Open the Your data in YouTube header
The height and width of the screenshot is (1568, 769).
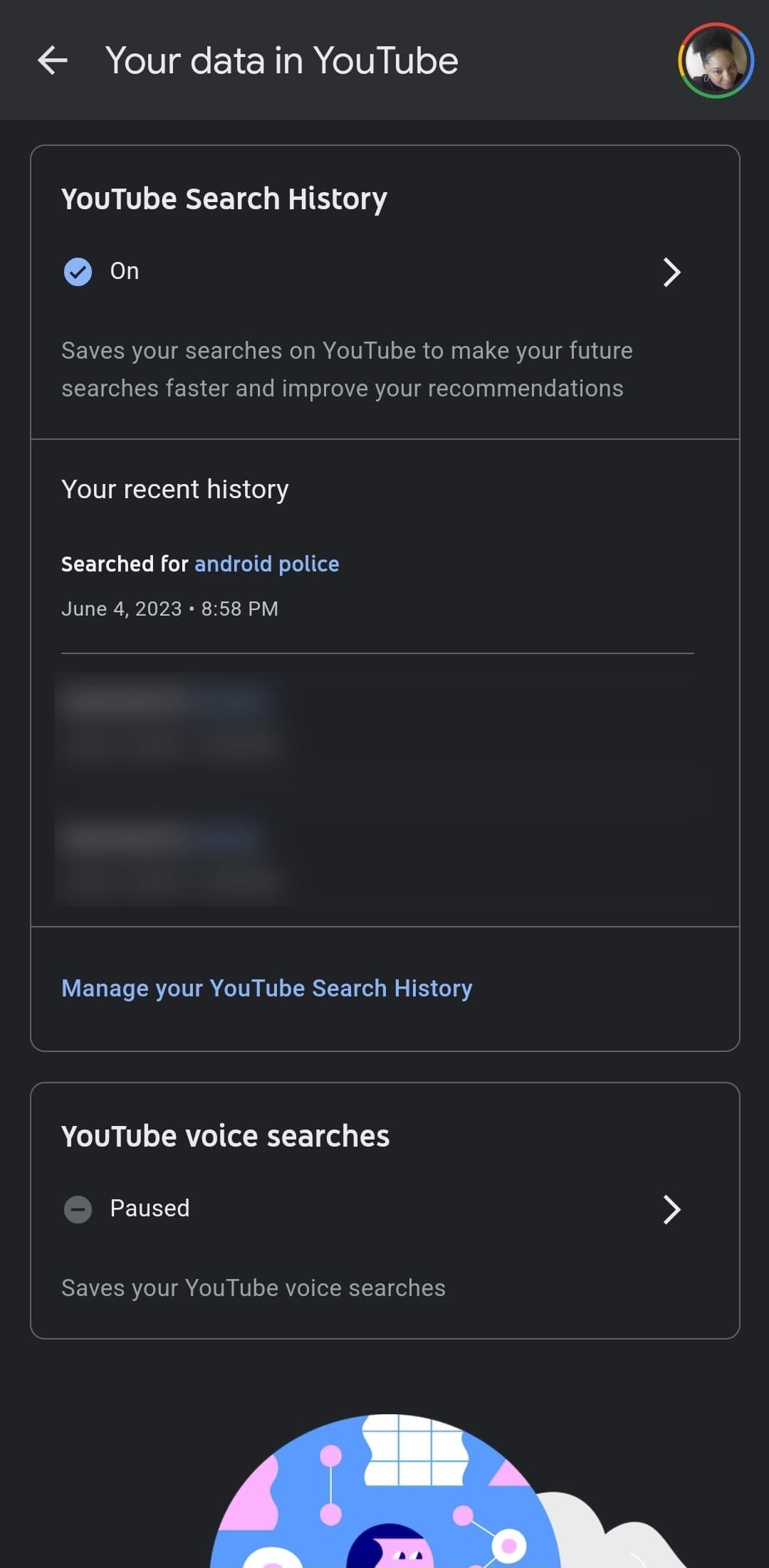(x=282, y=60)
